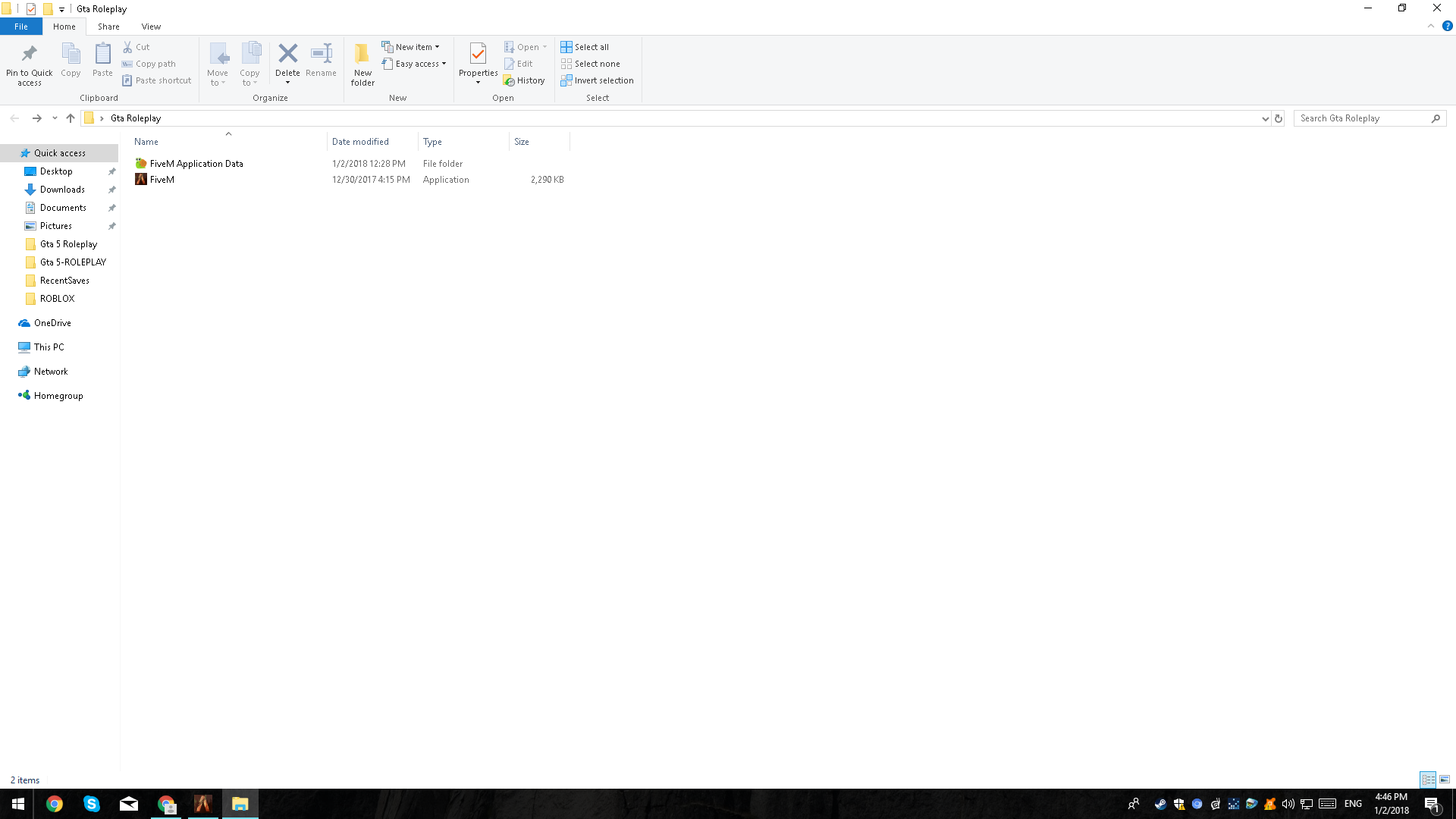Open the Move to menu
The height and width of the screenshot is (819, 1456).
(218, 64)
